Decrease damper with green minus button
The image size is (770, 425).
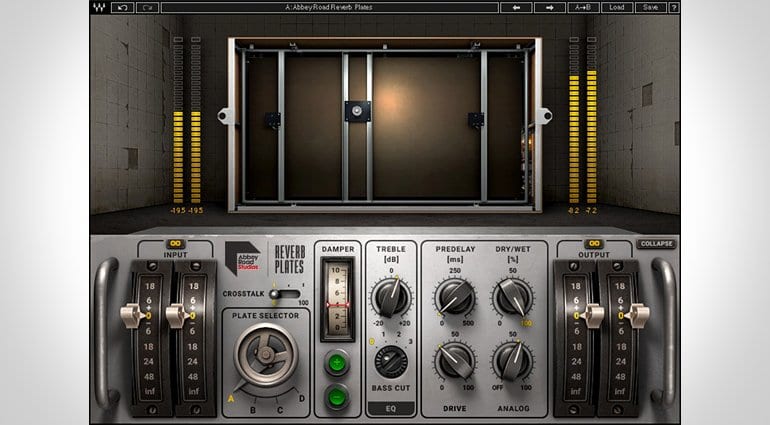[x=337, y=397]
